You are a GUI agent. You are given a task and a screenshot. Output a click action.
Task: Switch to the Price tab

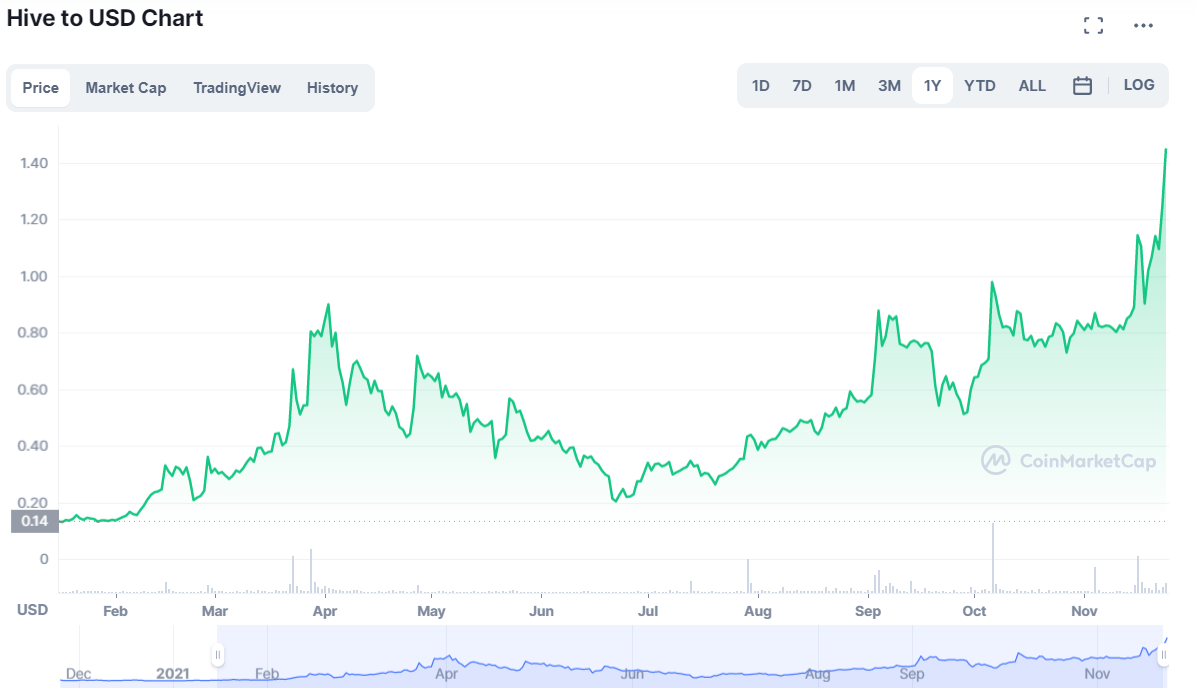(40, 88)
